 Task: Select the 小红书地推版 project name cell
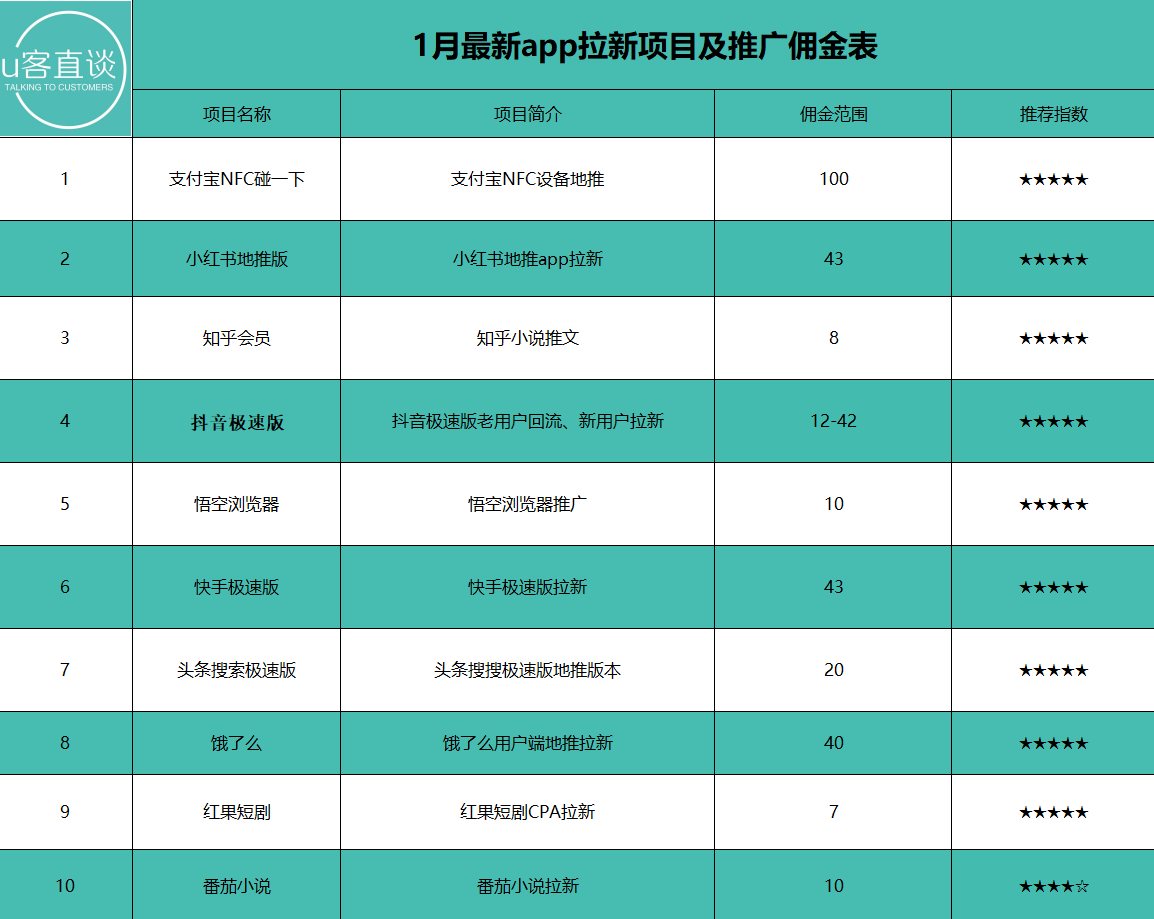[x=236, y=259]
